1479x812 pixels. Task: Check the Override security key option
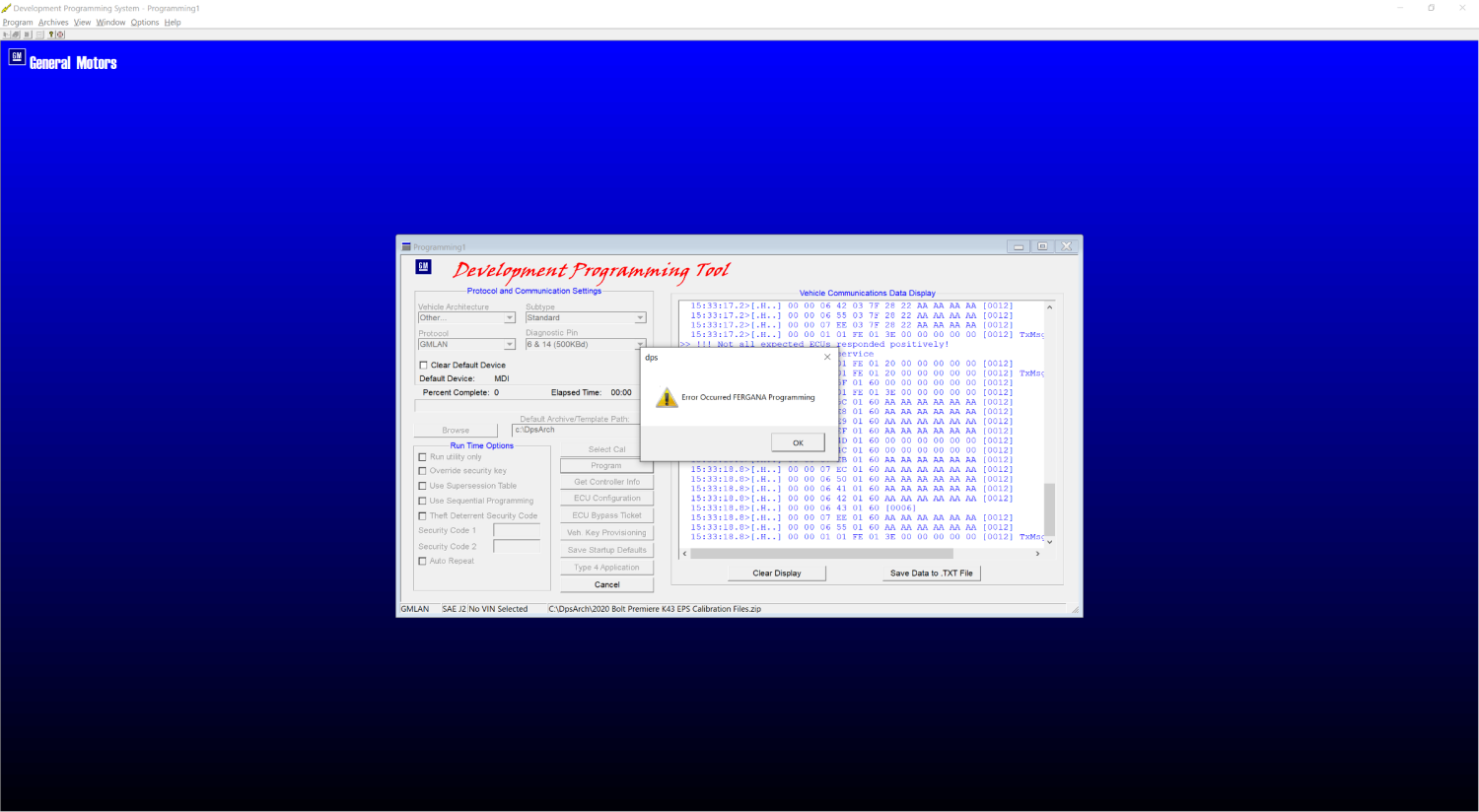423,471
